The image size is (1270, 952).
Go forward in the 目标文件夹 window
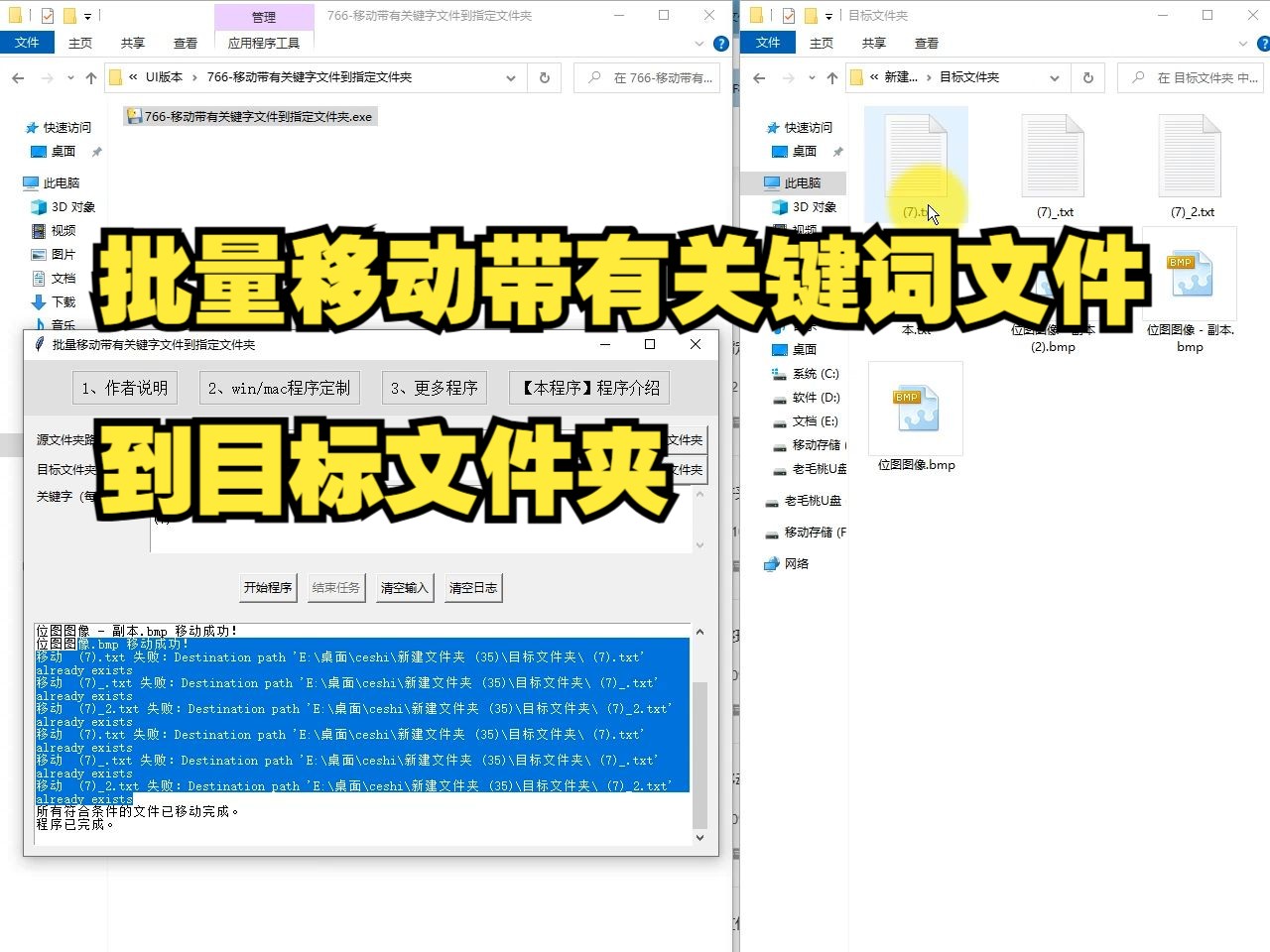point(788,77)
